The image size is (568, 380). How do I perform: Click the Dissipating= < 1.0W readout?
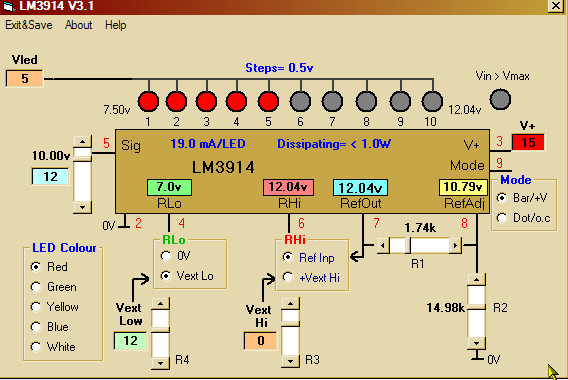tap(334, 144)
